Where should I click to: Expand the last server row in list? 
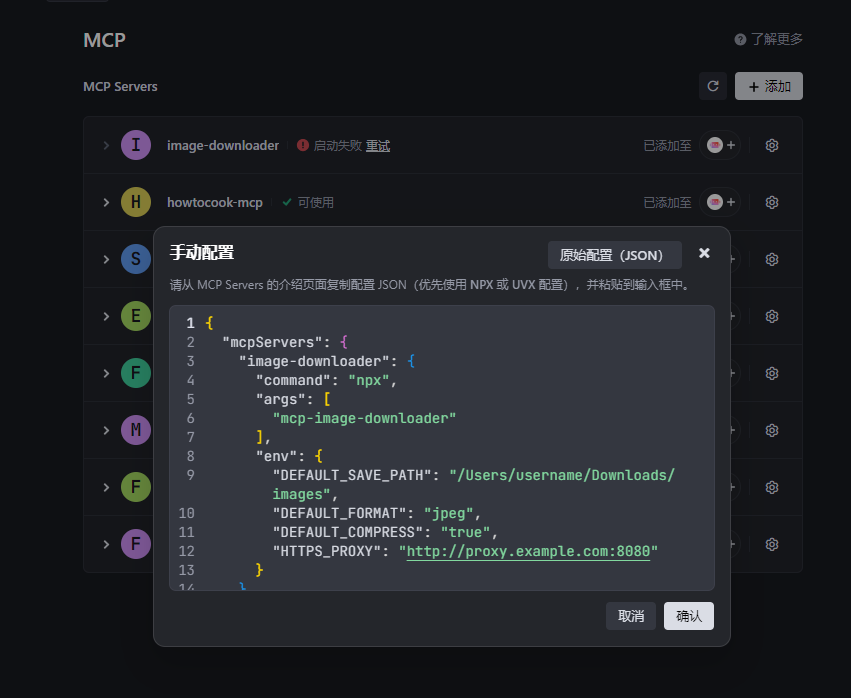tap(106, 544)
